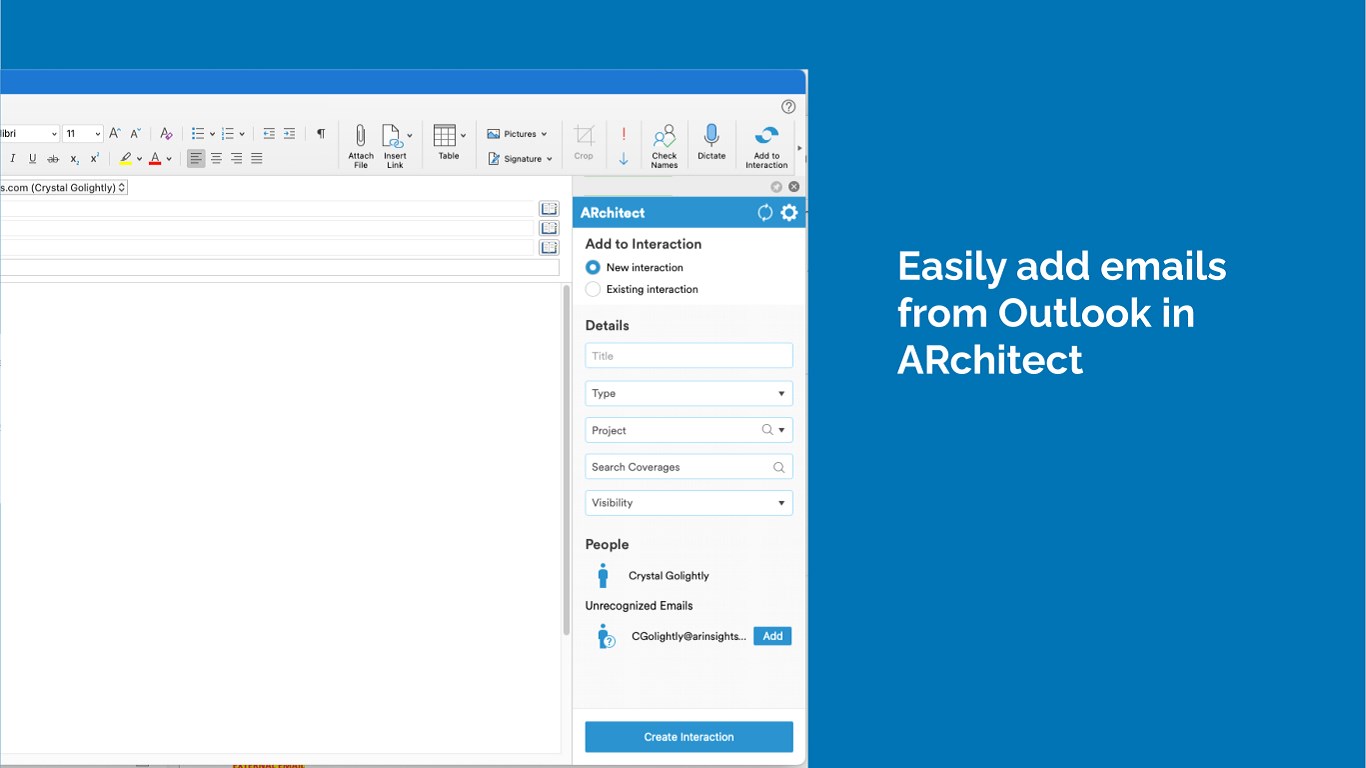This screenshot has width=1366, height=768.
Task: Open ARchitect settings gear
Action: [x=789, y=212]
